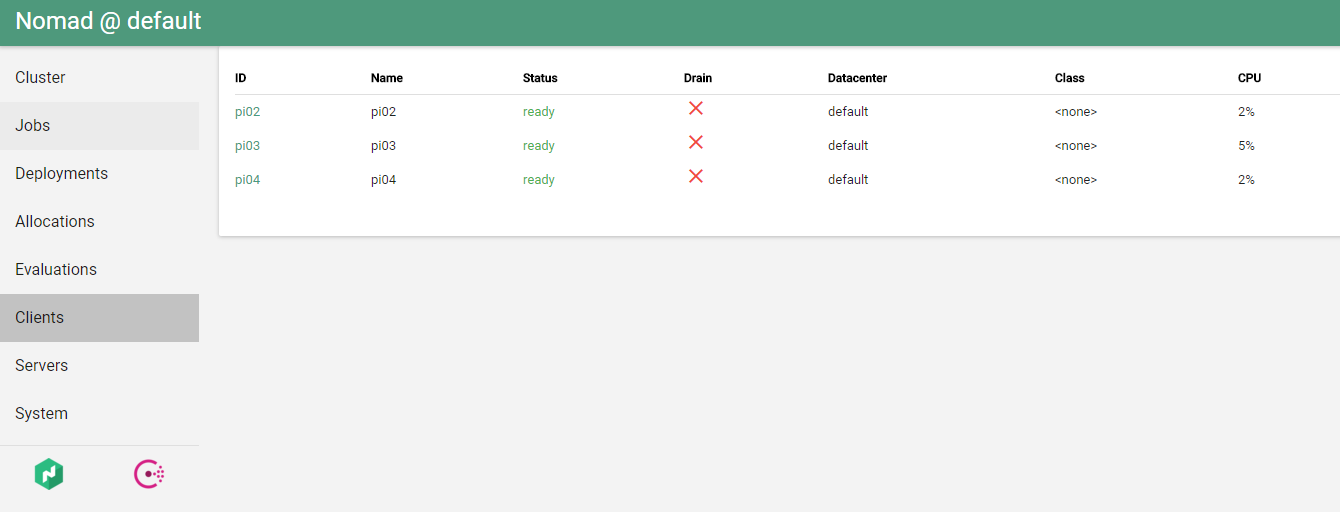Click the Datacenter column header

tap(857, 78)
